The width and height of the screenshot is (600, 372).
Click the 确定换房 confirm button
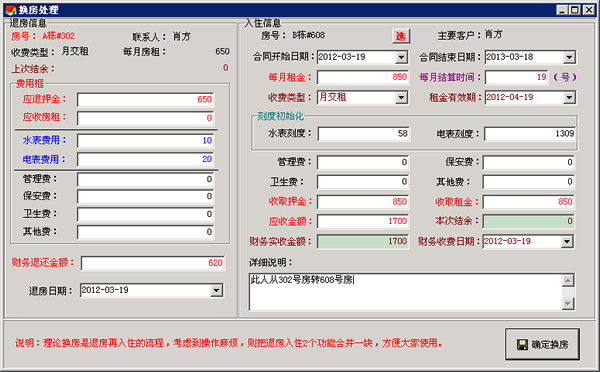coord(542,344)
